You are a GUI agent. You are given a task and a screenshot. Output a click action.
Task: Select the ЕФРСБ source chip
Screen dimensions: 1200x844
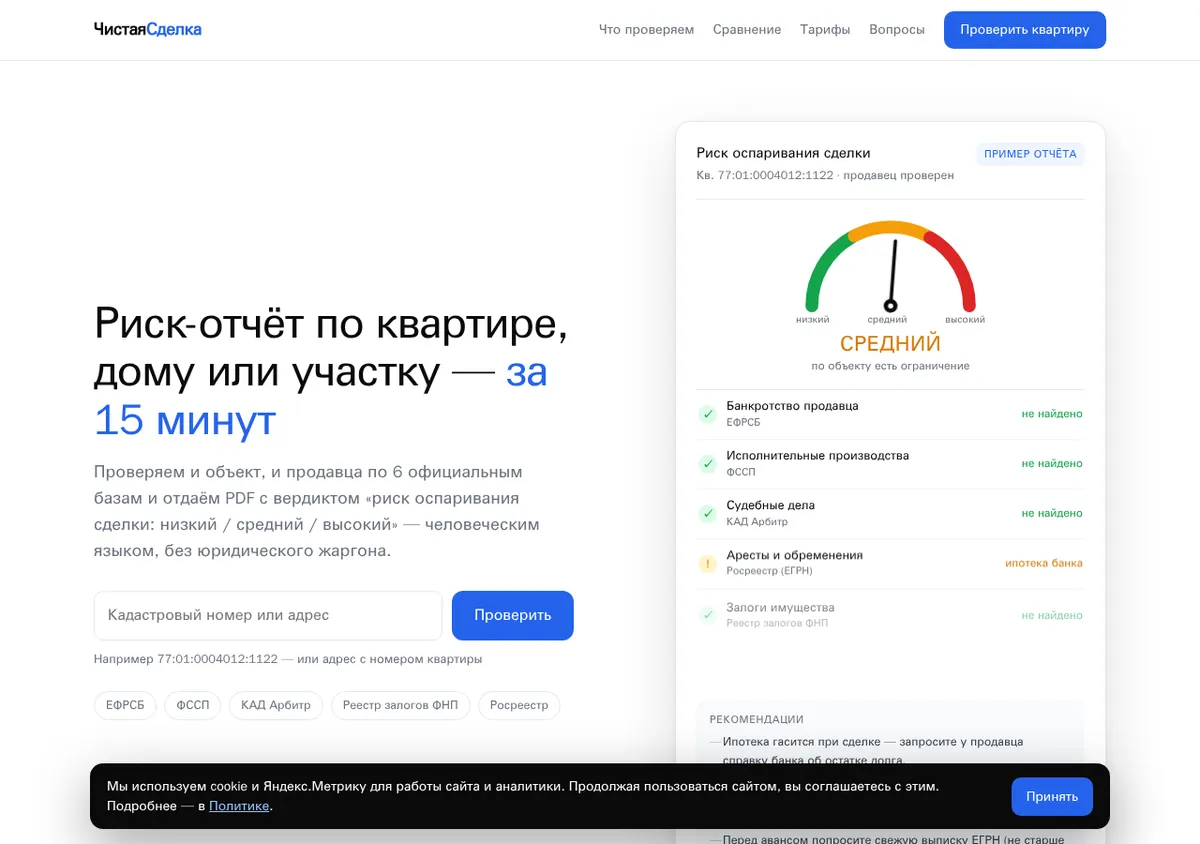click(125, 705)
